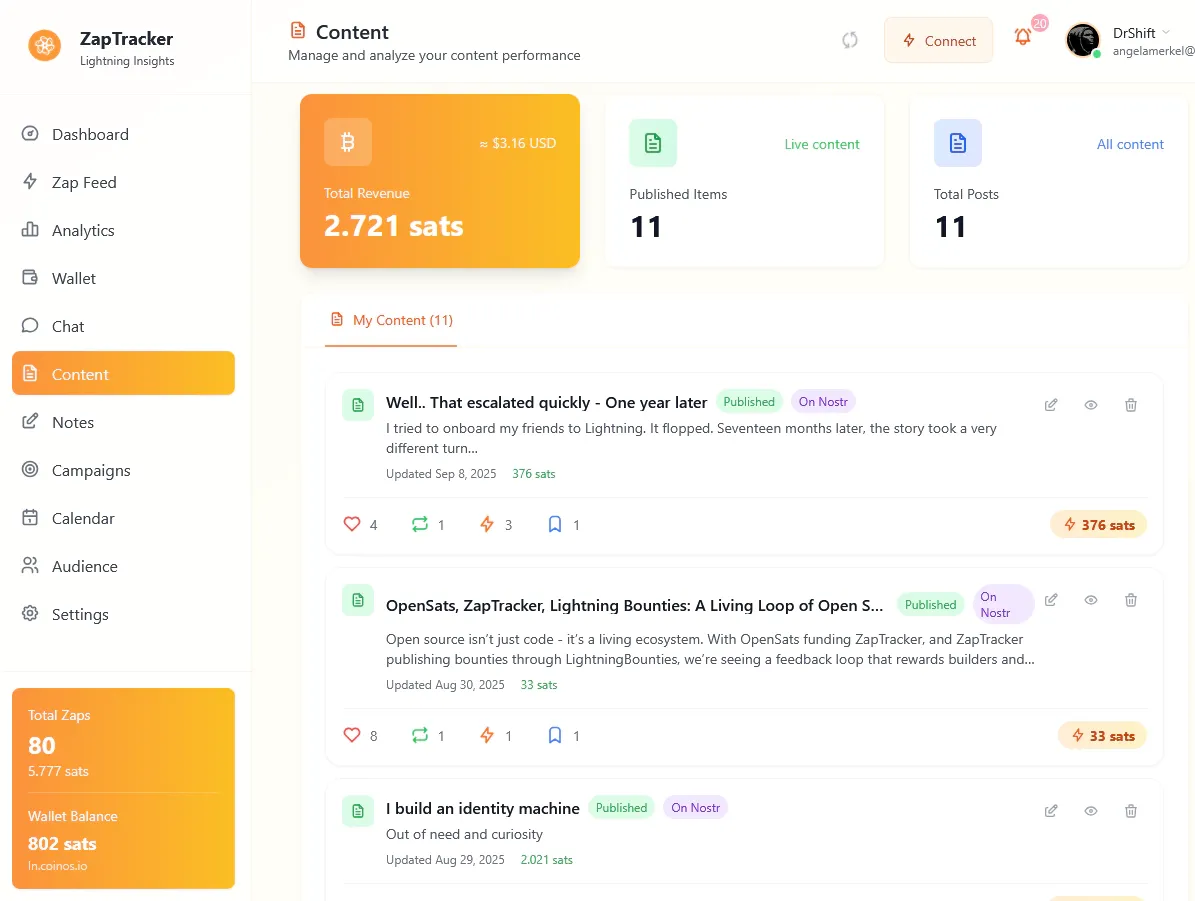Expand the DrShift account dropdown

point(1166,32)
